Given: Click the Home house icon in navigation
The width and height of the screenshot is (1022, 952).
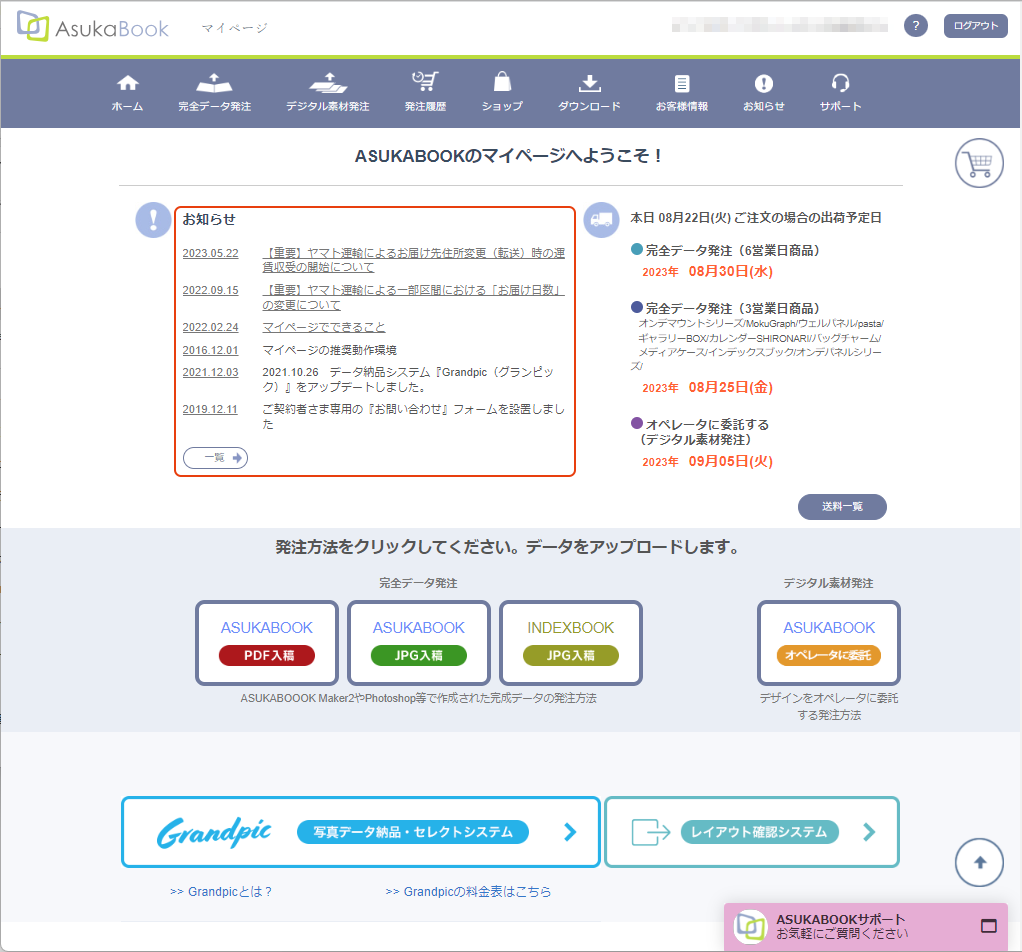Looking at the screenshot, I should 127,84.
